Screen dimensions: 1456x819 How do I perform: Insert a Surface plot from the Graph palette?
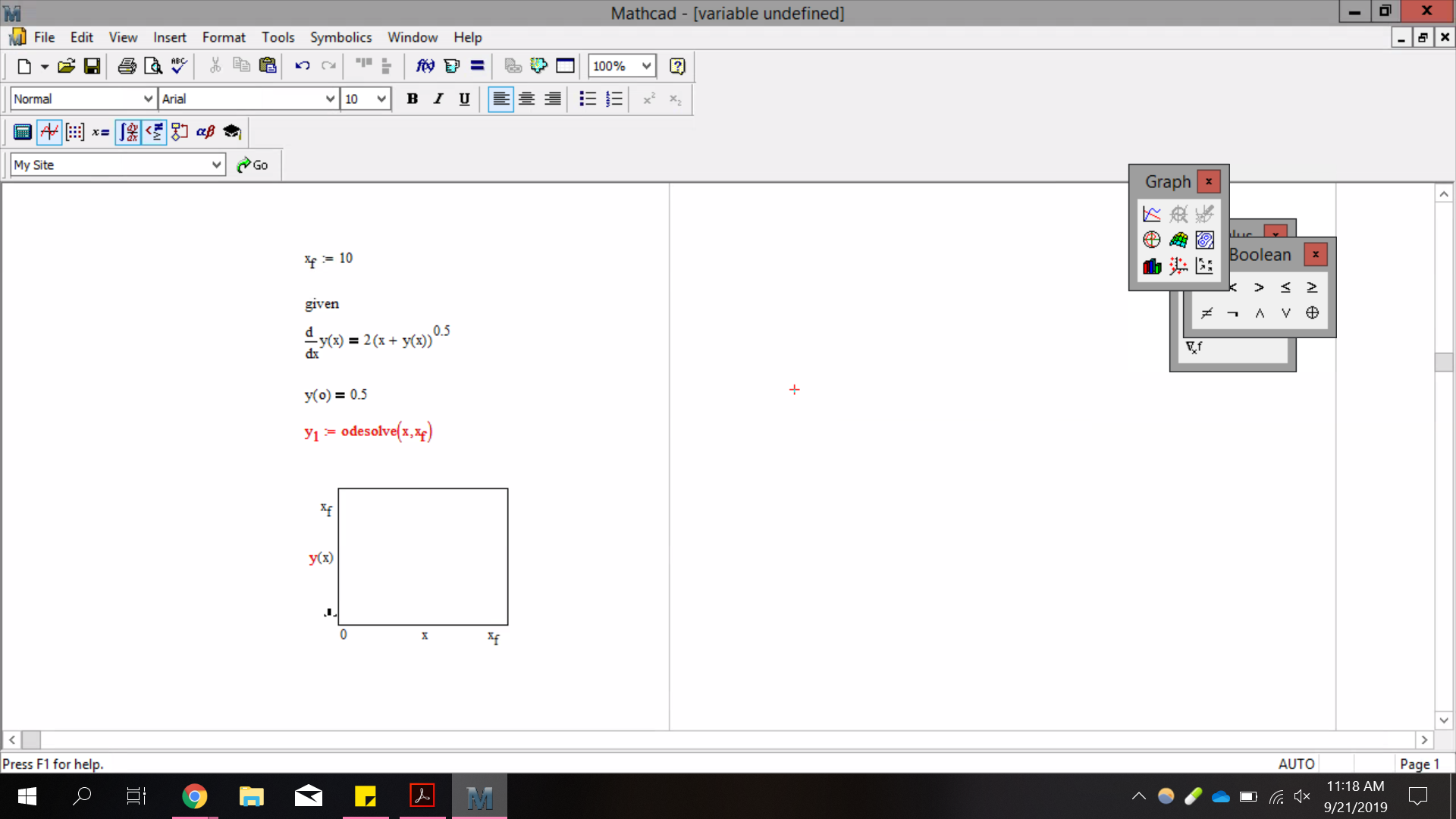click(1178, 240)
